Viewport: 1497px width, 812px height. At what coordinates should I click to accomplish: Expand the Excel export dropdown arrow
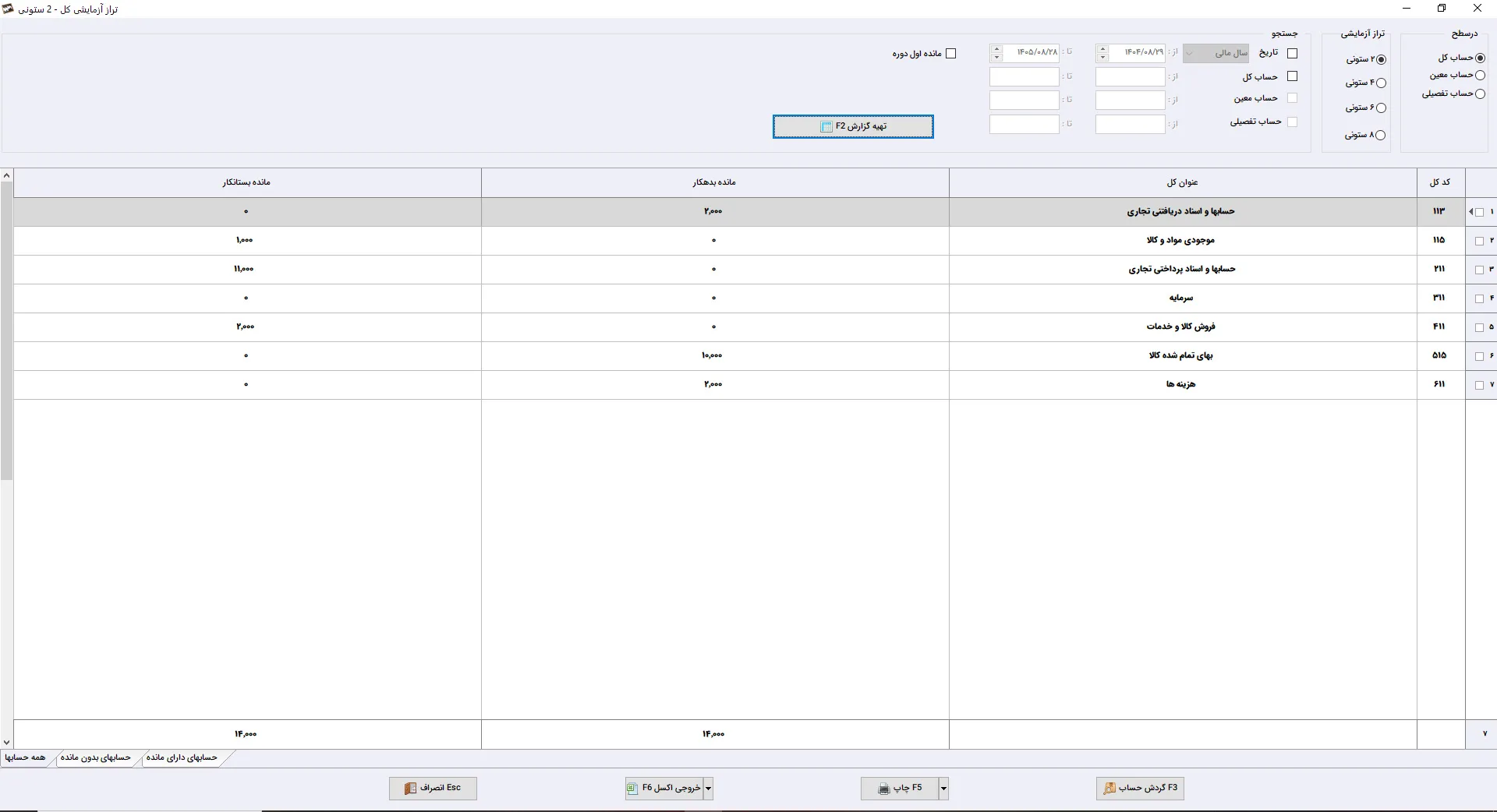[x=708, y=789]
